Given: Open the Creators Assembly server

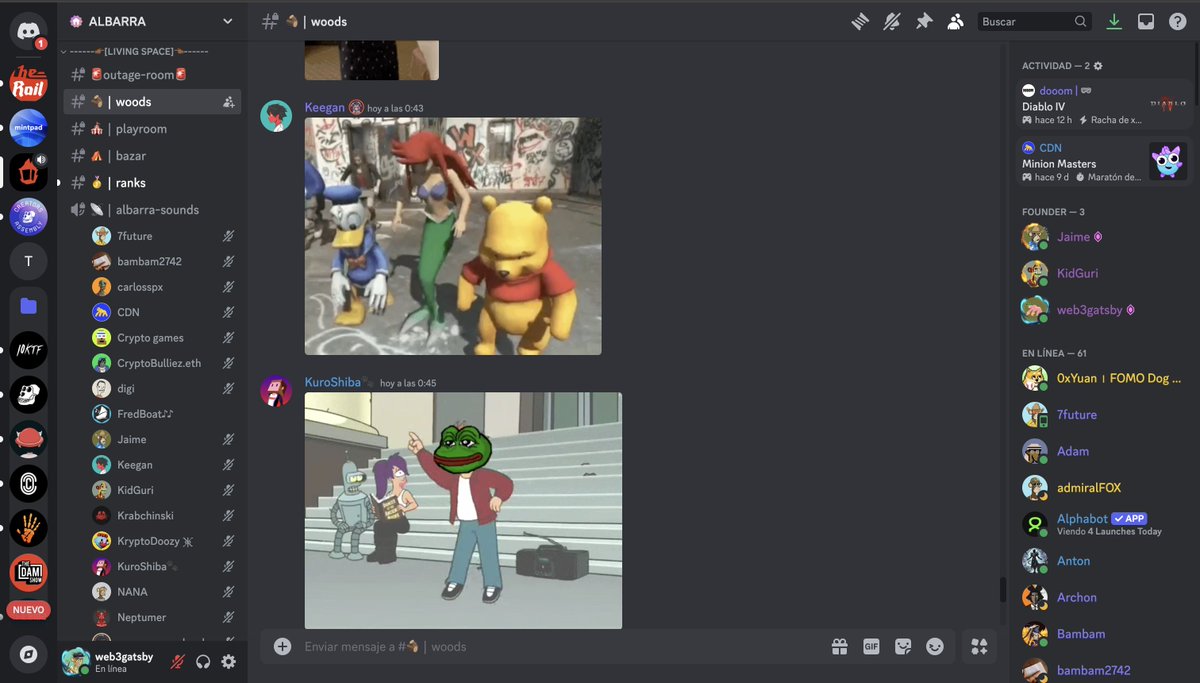Looking at the screenshot, I should [x=28, y=217].
